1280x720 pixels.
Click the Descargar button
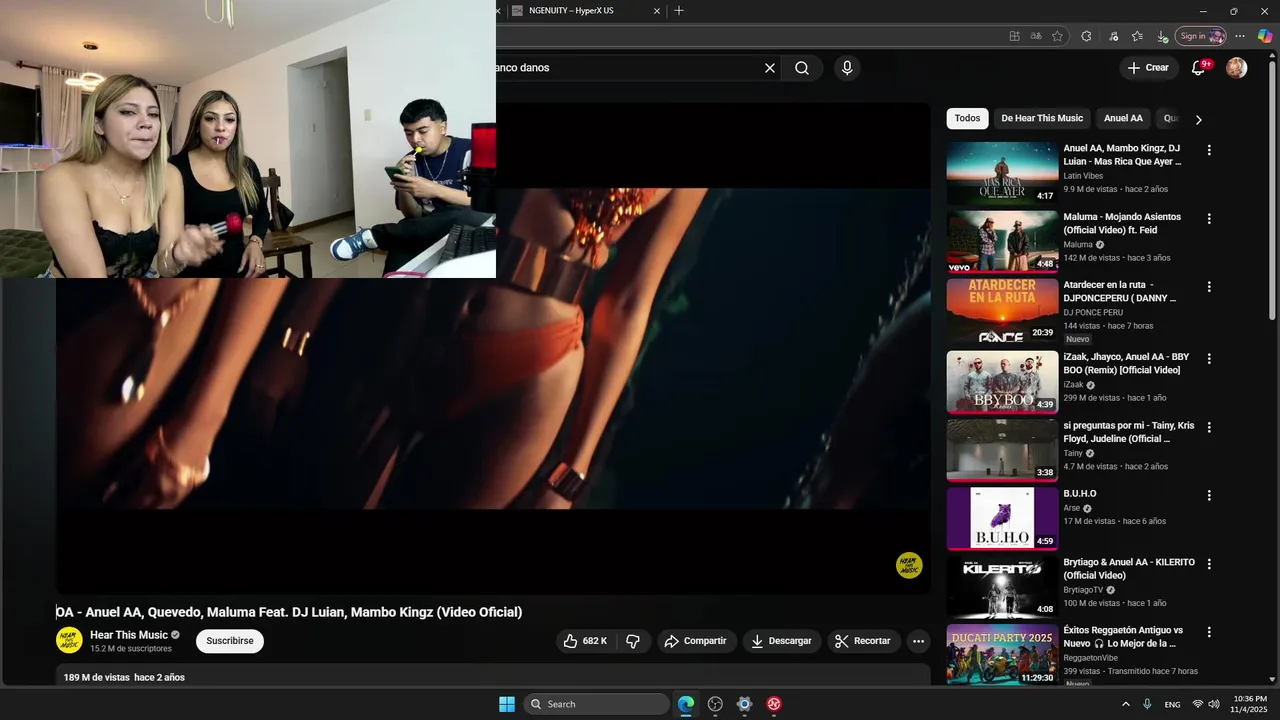pyautogui.click(x=781, y=641)
